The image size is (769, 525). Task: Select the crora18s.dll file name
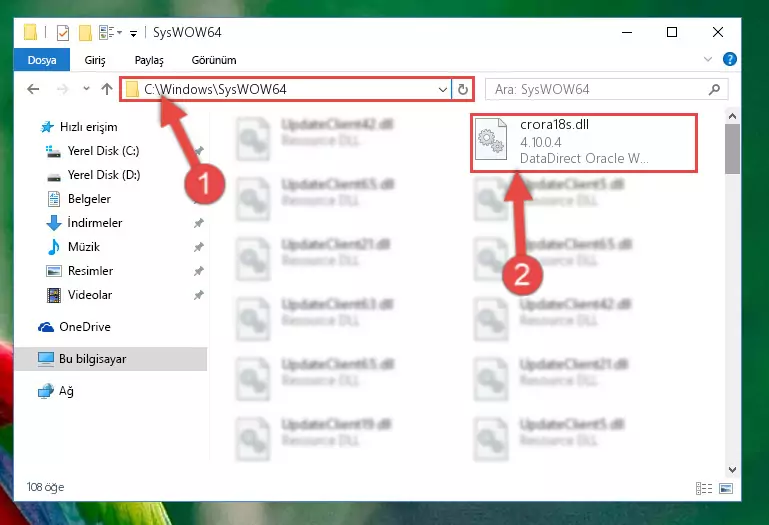[x=554, y=125]
